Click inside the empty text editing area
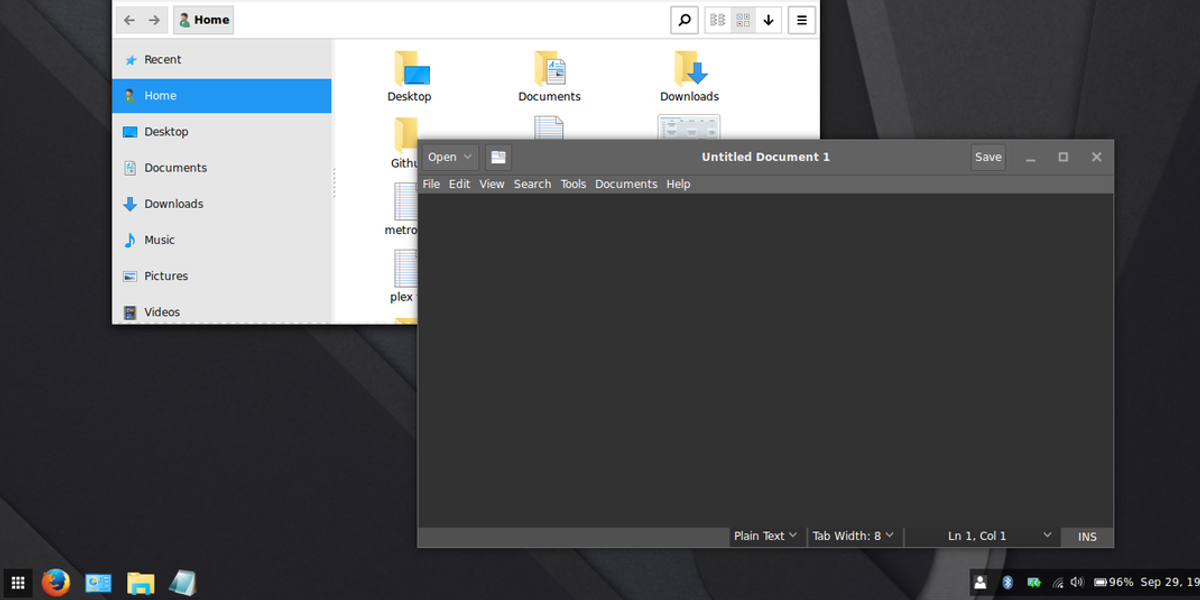Screen dimensions: 1200x600 765,358
